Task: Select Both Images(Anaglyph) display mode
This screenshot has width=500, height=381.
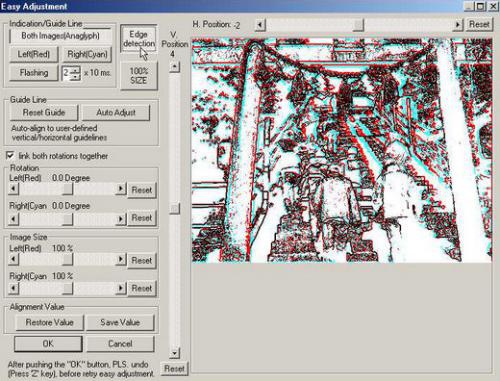Action: click(61, 36)
